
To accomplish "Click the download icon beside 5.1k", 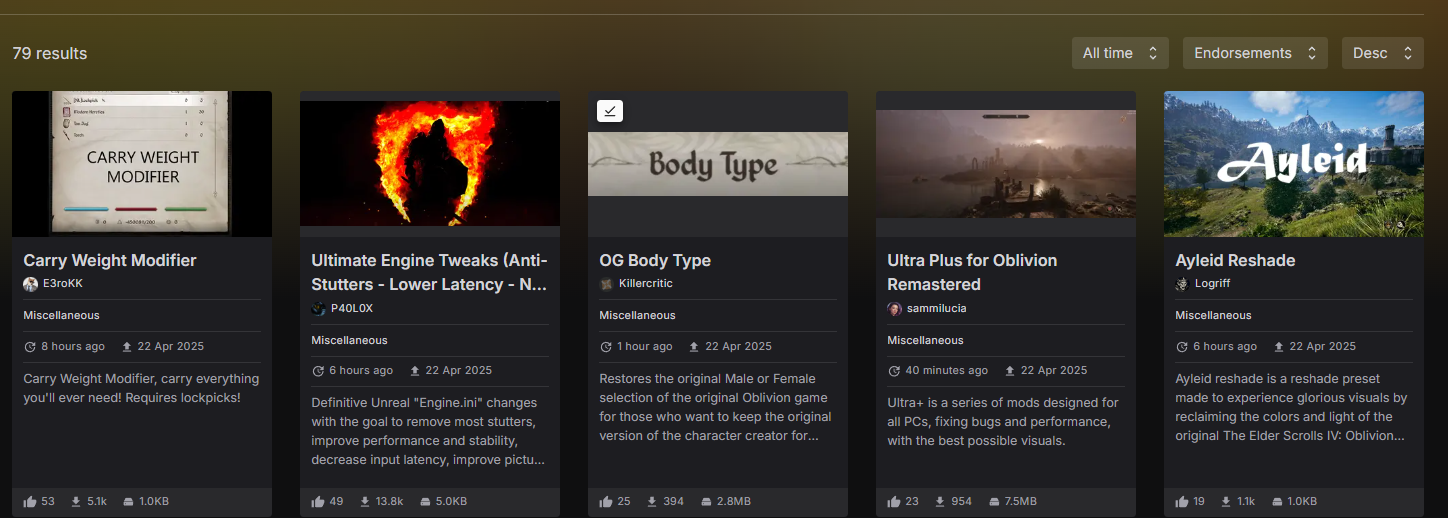I will coord(76,501).
